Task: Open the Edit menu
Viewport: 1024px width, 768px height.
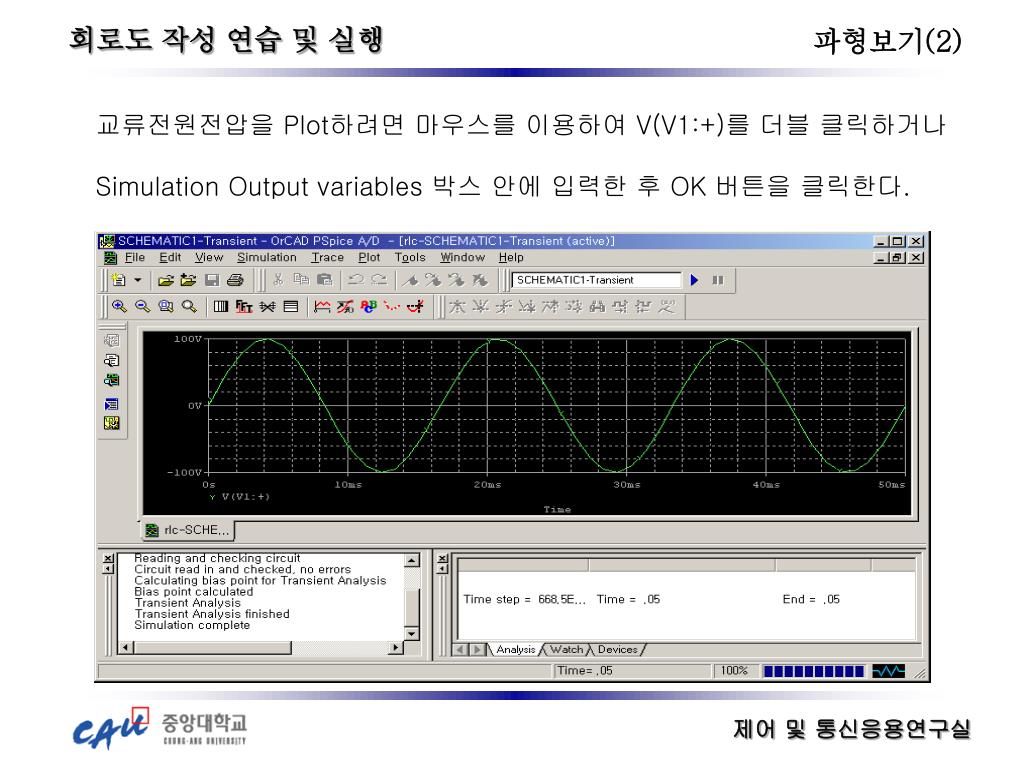Action: (170, 257)
